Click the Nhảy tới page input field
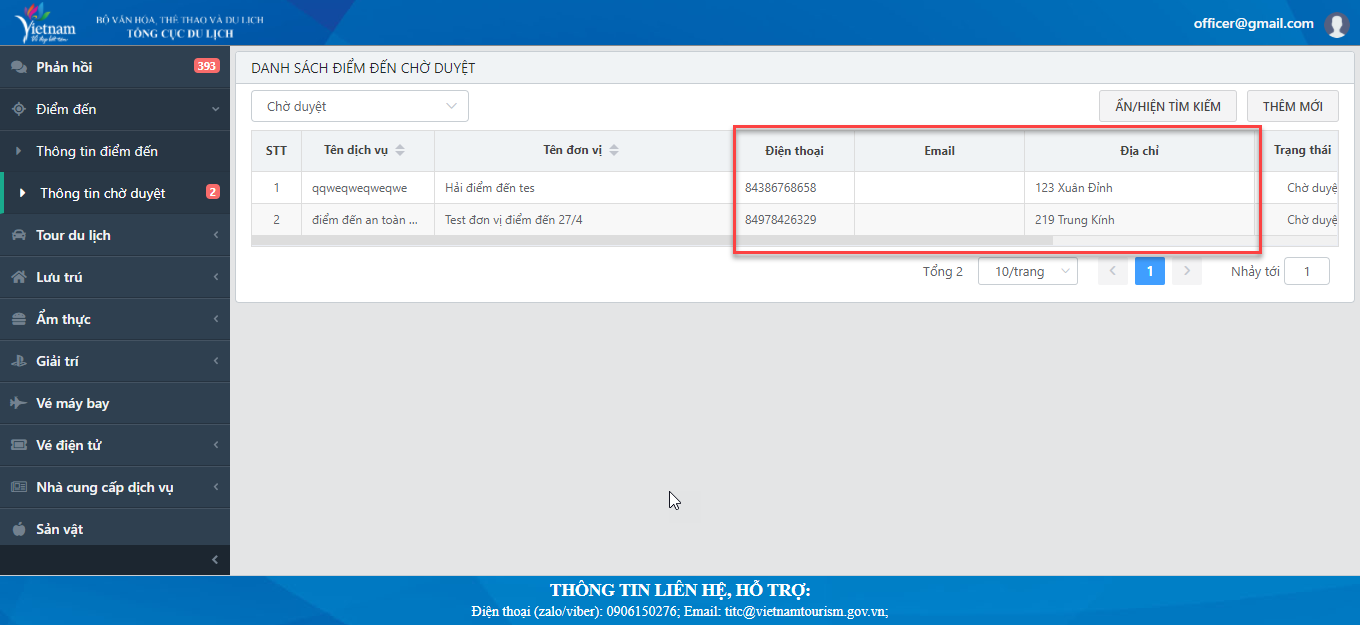This screenshot has width=1360, height=625. [x=1306, y=271]
